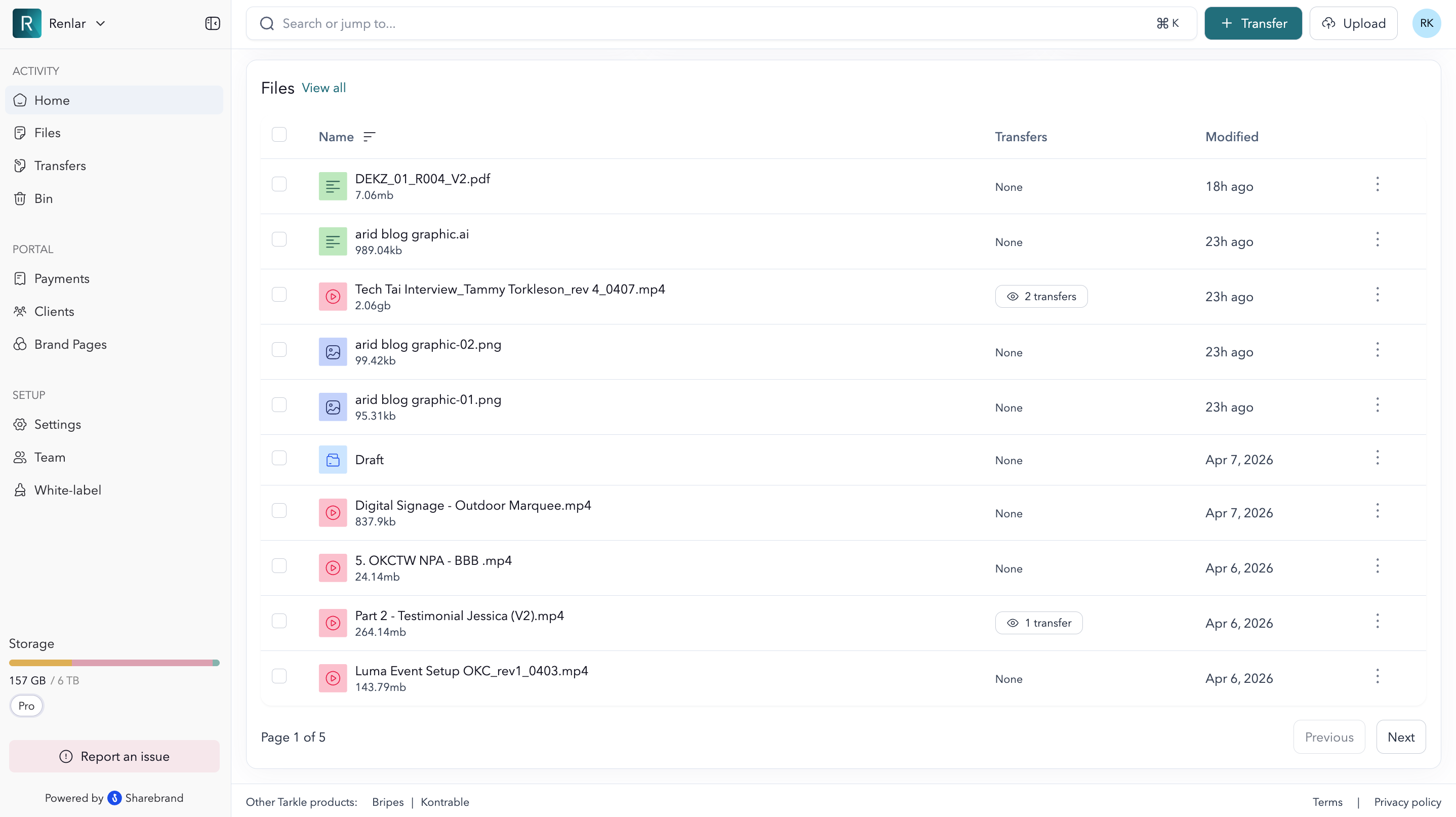Open the White-label settings
Viewport: 1456px width, 817px height.
click(67, 489)
